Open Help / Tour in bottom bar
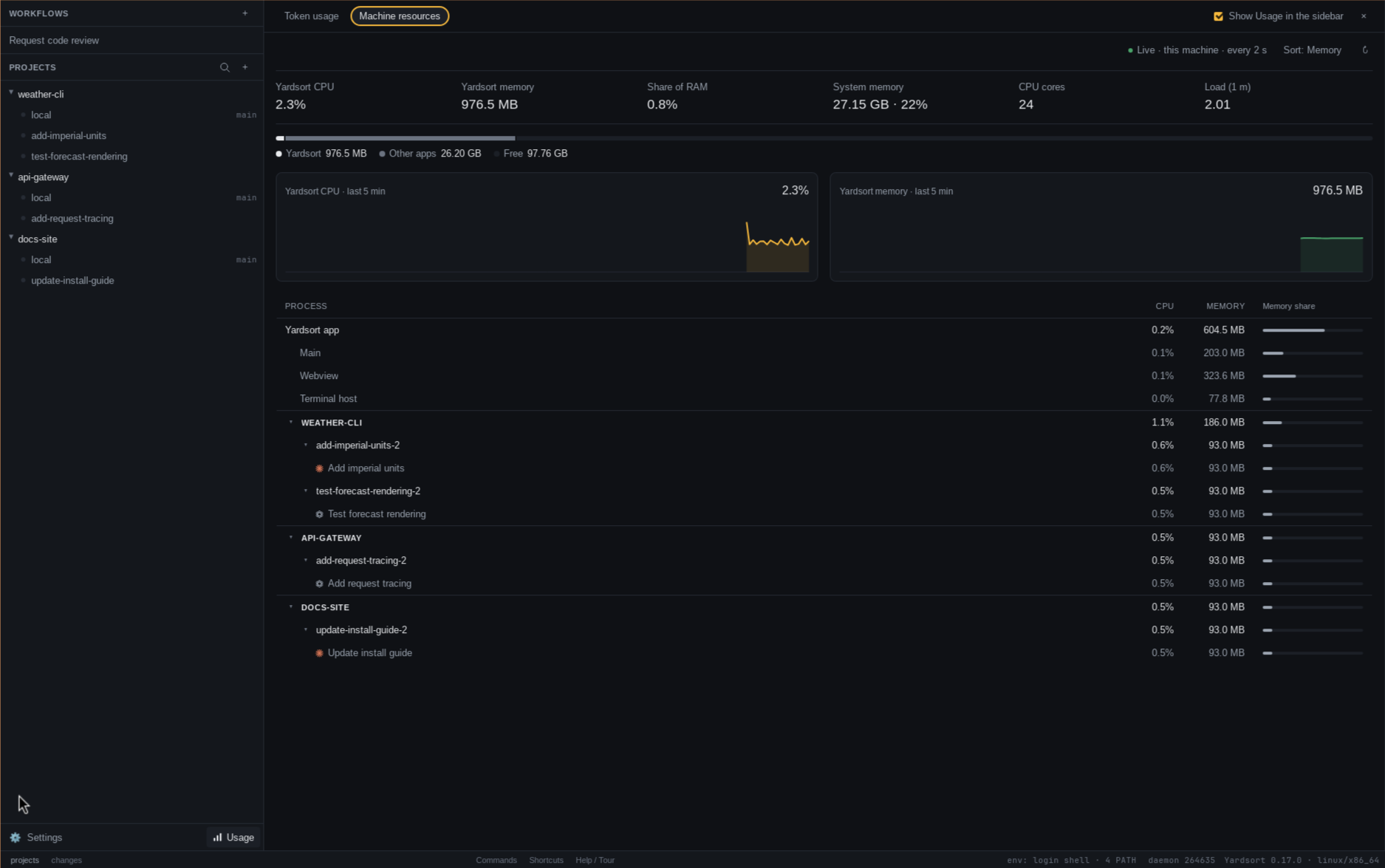The width and height of the screenshot is (1385, 868). tap(595, 861)
